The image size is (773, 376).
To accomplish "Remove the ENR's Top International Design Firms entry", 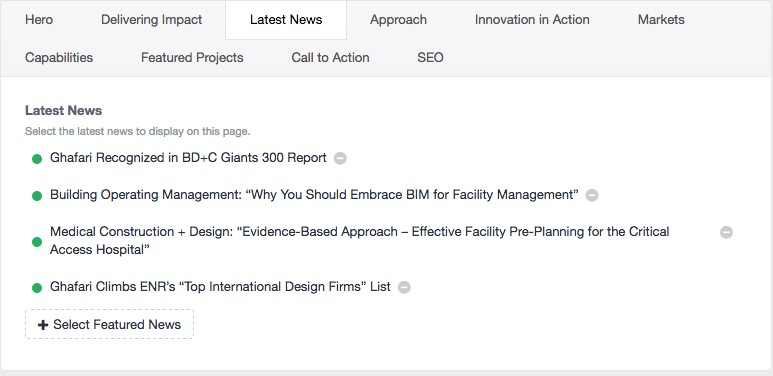I will 404,287.
